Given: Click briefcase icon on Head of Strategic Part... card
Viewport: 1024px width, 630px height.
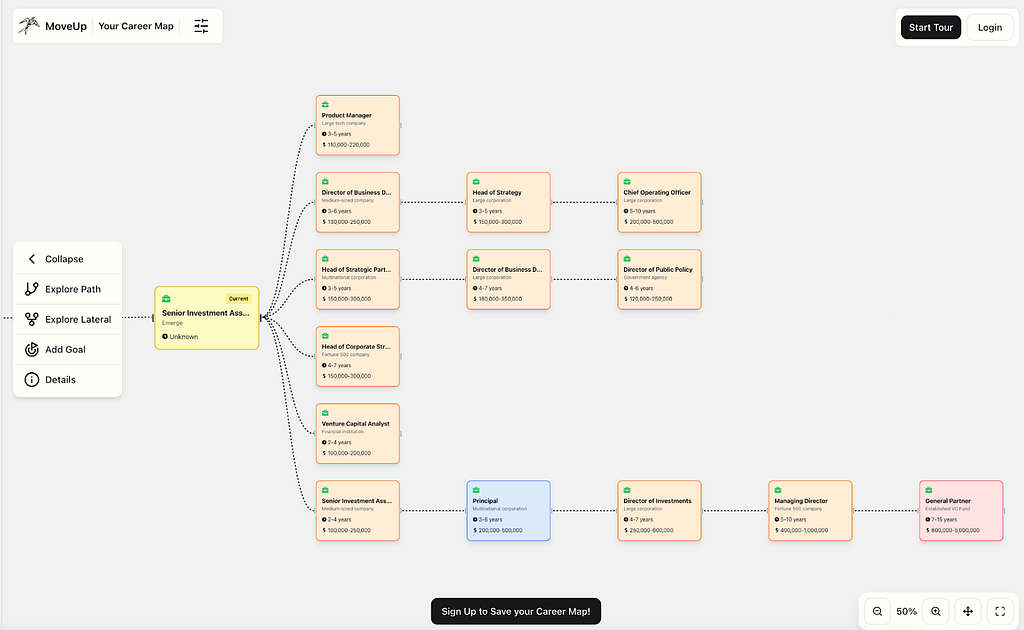Looking at the screenshot, I should coord(325,259).
